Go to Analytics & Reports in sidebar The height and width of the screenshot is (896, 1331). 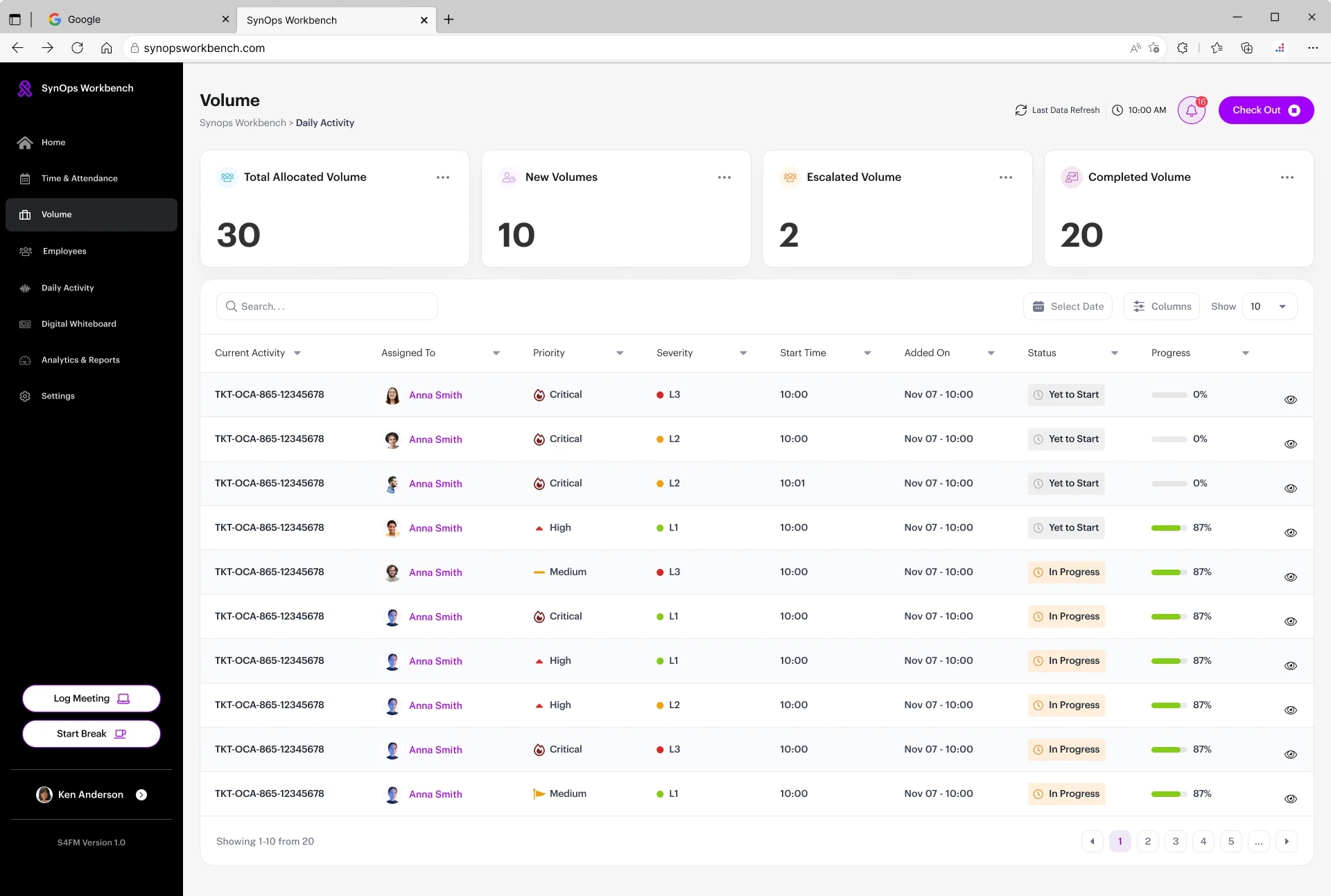[x=80, y=360]
